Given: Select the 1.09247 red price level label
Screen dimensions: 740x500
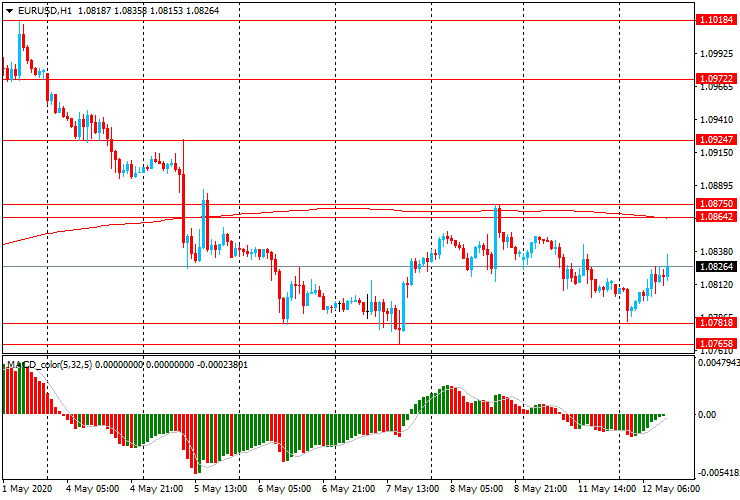Looking at the screenshot, I should 716,139.
